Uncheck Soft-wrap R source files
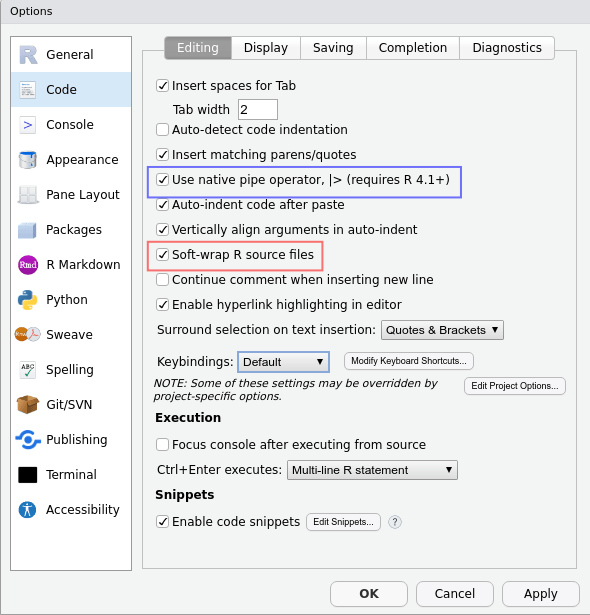The width and height of the screenshot is (590, 615). [162, 255]
